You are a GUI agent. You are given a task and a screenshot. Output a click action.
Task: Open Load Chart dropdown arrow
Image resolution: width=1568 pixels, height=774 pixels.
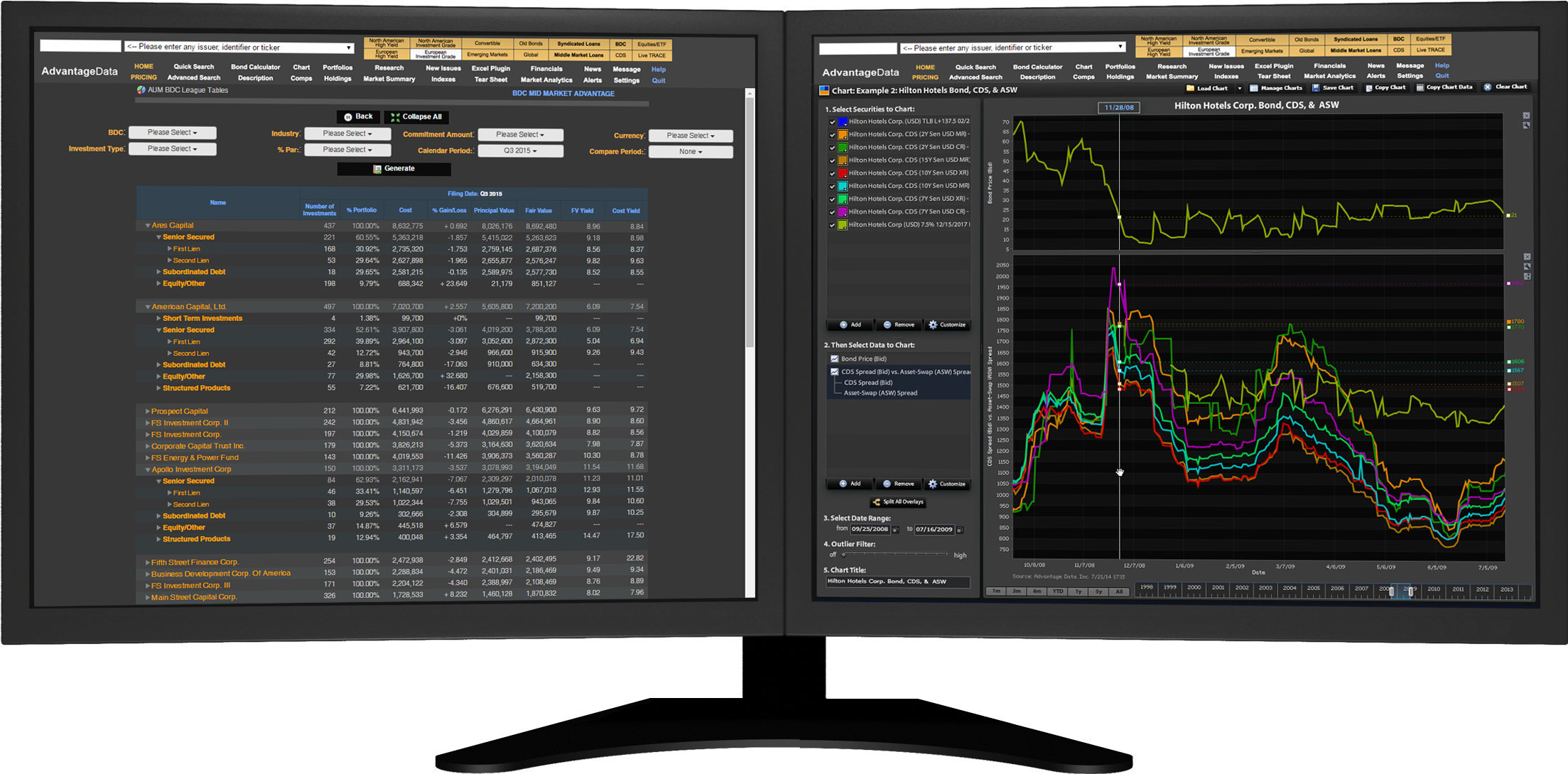[x=1240, y=88]
